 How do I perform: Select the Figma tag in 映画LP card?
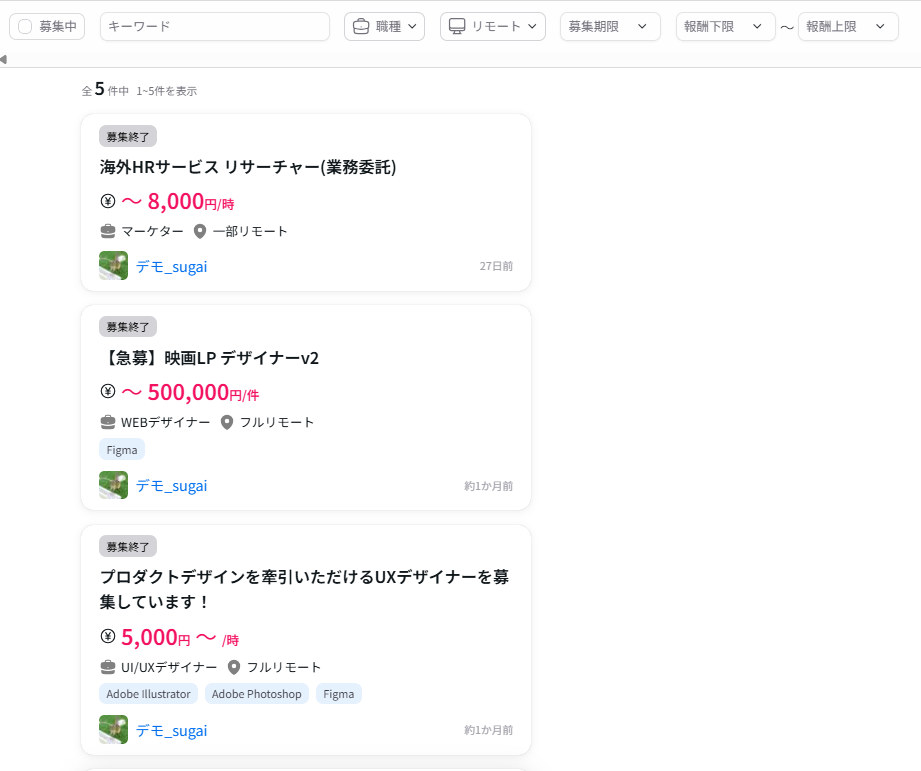pyautogui.click(x=122, y=450)
